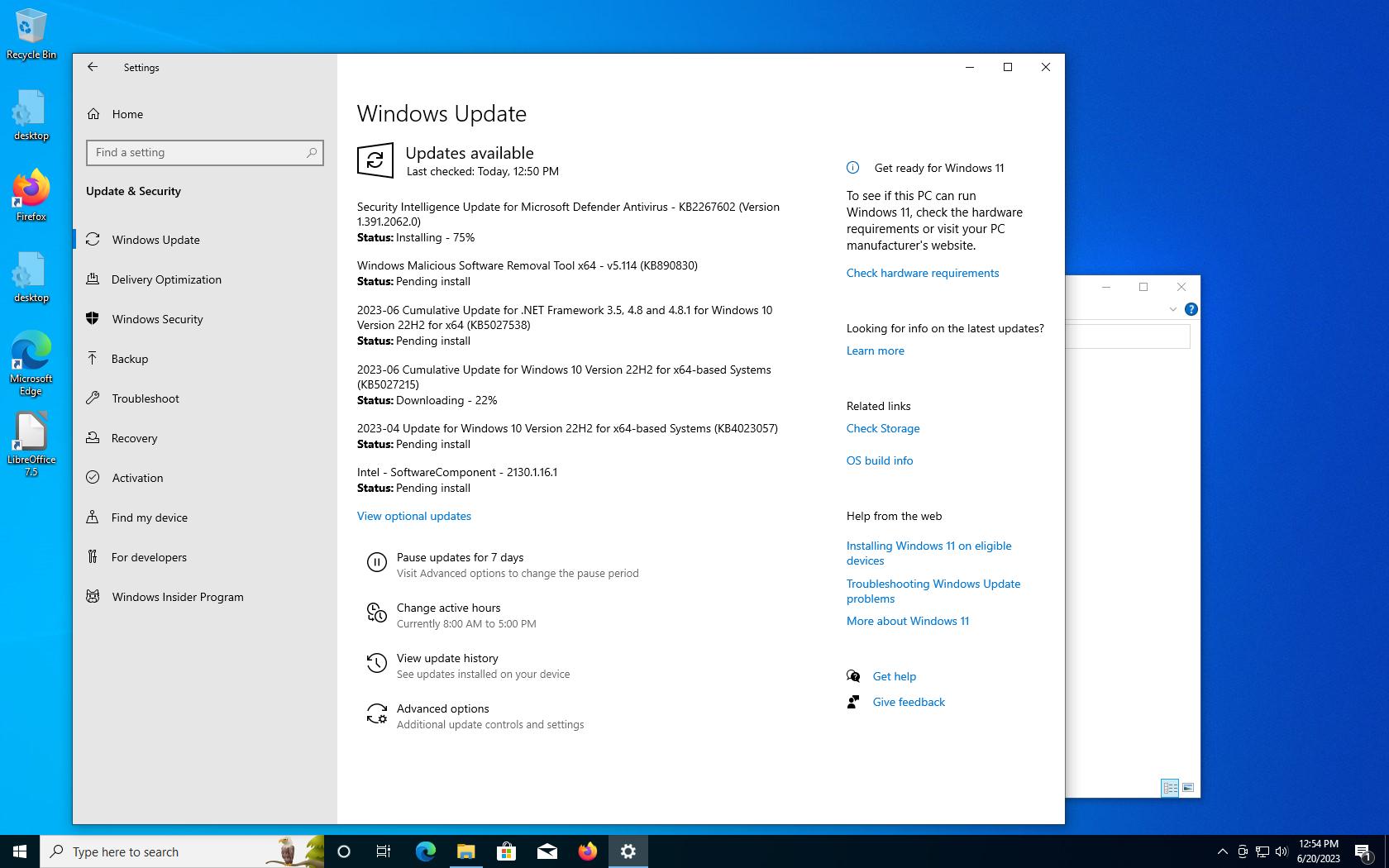
Task: Click the Pause updates for 7 days icon
Action: pos(376,563)
